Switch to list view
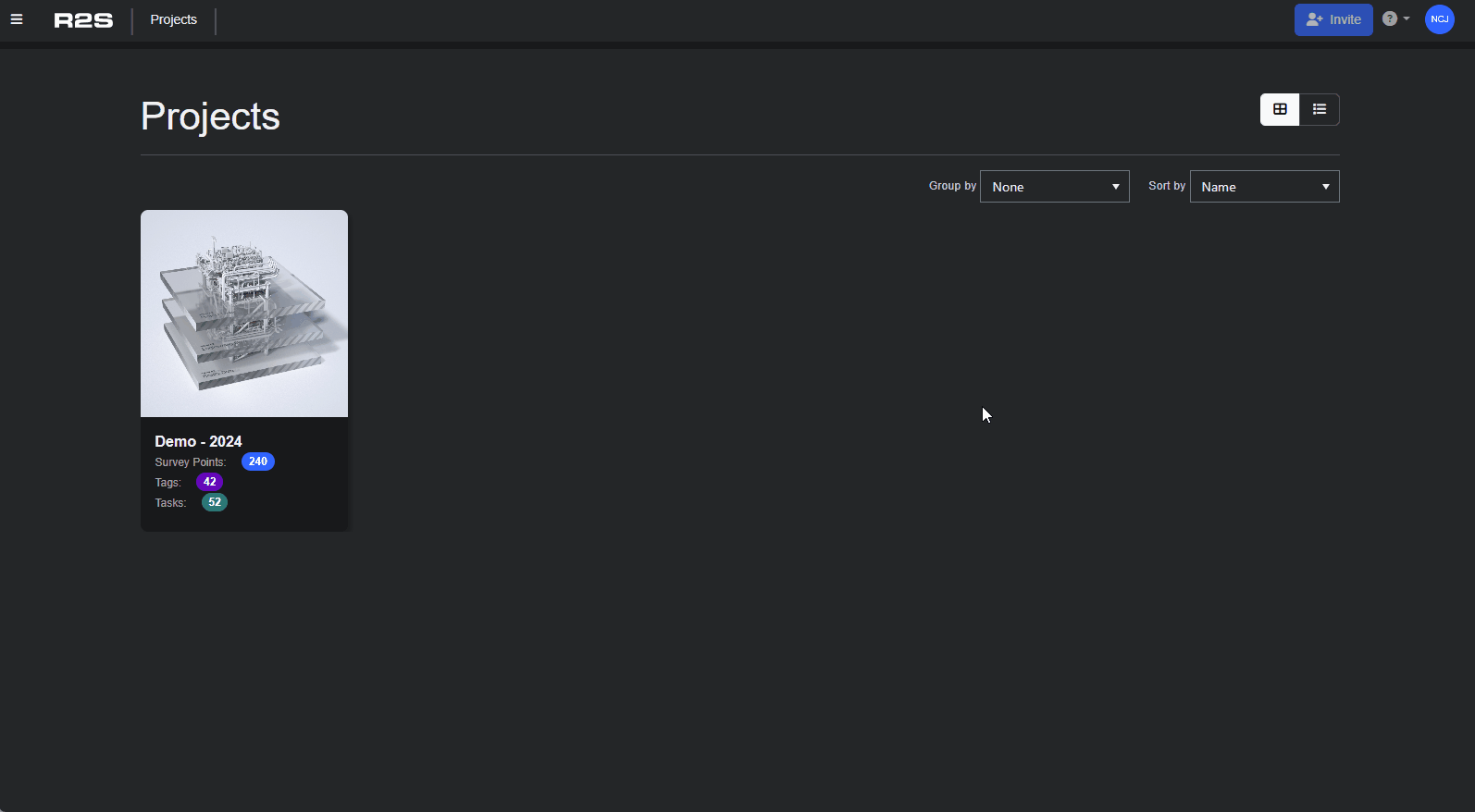The image size is (1475, 812). point(1320,109)
